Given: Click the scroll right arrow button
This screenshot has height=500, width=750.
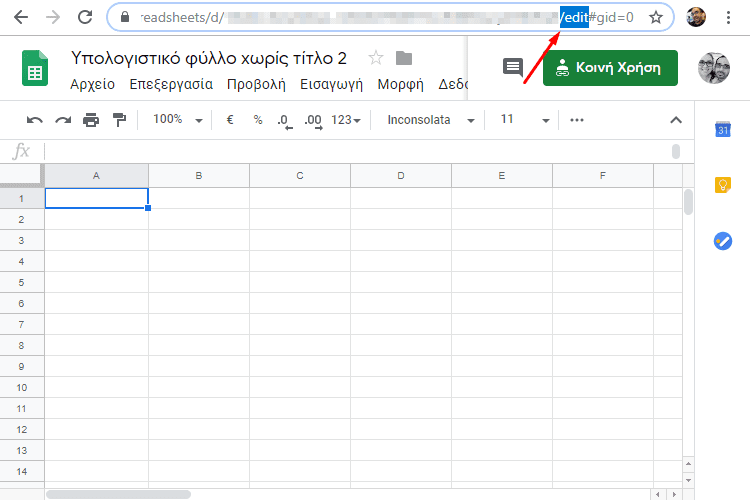Looking at the screenshot, I should 674,494.
